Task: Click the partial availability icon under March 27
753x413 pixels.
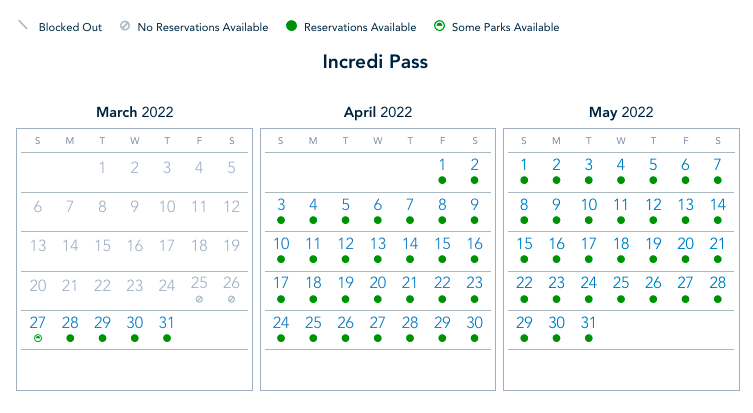Action: point(38,338)
